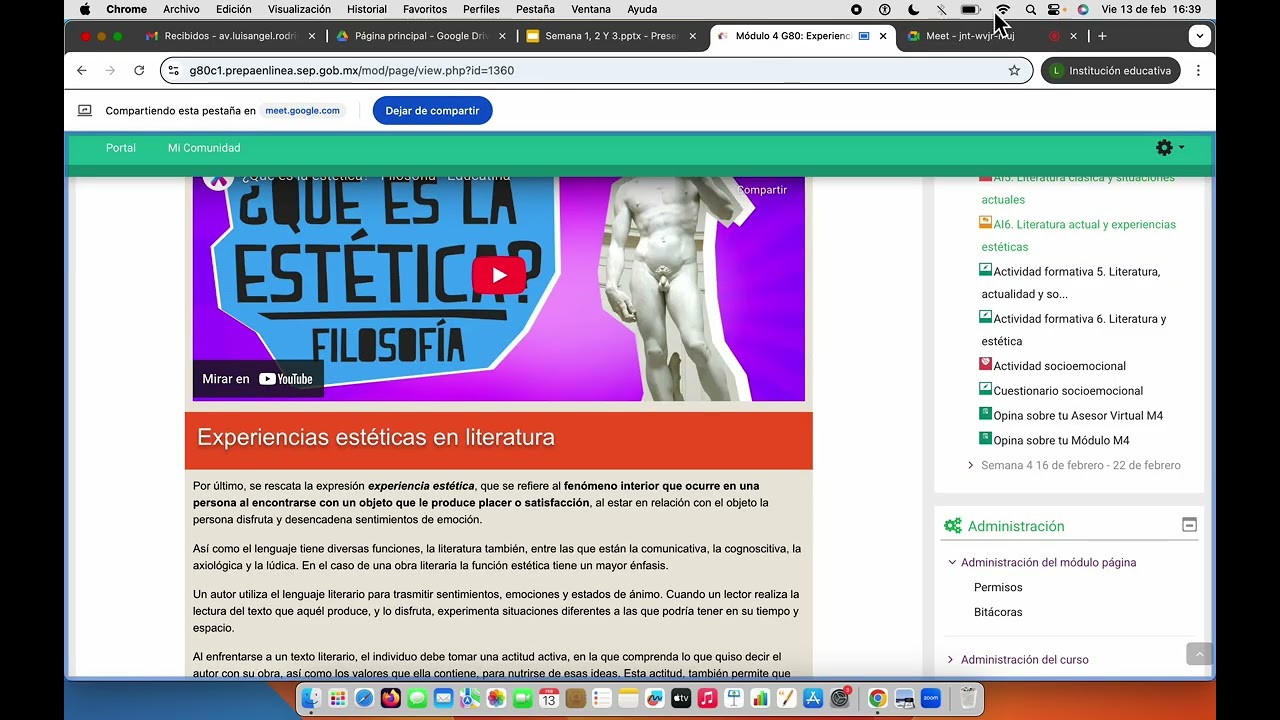
Task: Bookmark this page with star icon
Action: pos(1014,71)
